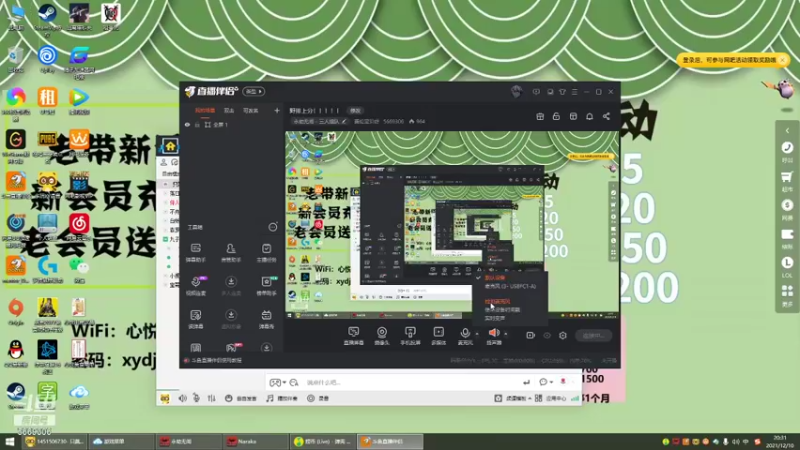
Task: Open the 弹幕秀 tool in toolbox
Action: (266, 319)
